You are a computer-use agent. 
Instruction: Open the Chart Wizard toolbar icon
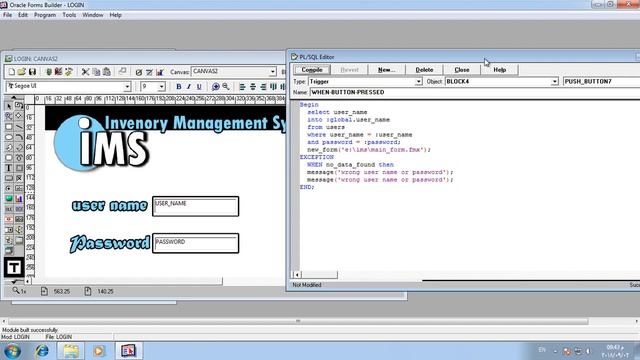(x=160, y=72)
